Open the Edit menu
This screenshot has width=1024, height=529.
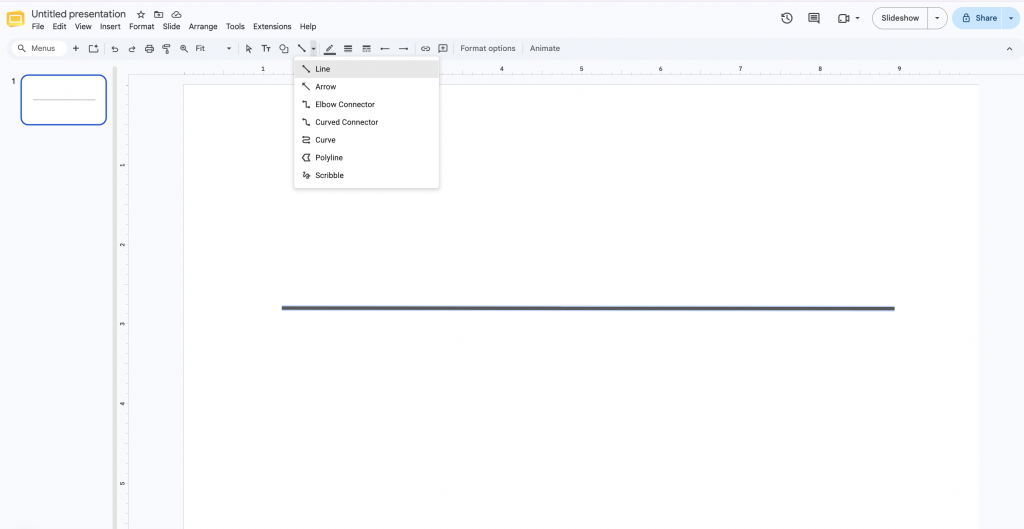pos(59,27)
